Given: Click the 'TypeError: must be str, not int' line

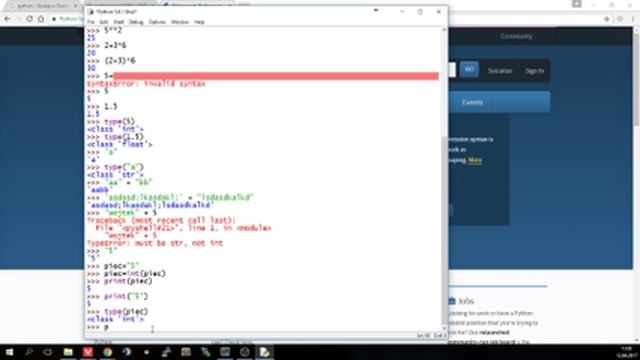Looking at the screenshot, I should [x=155, y=243].
